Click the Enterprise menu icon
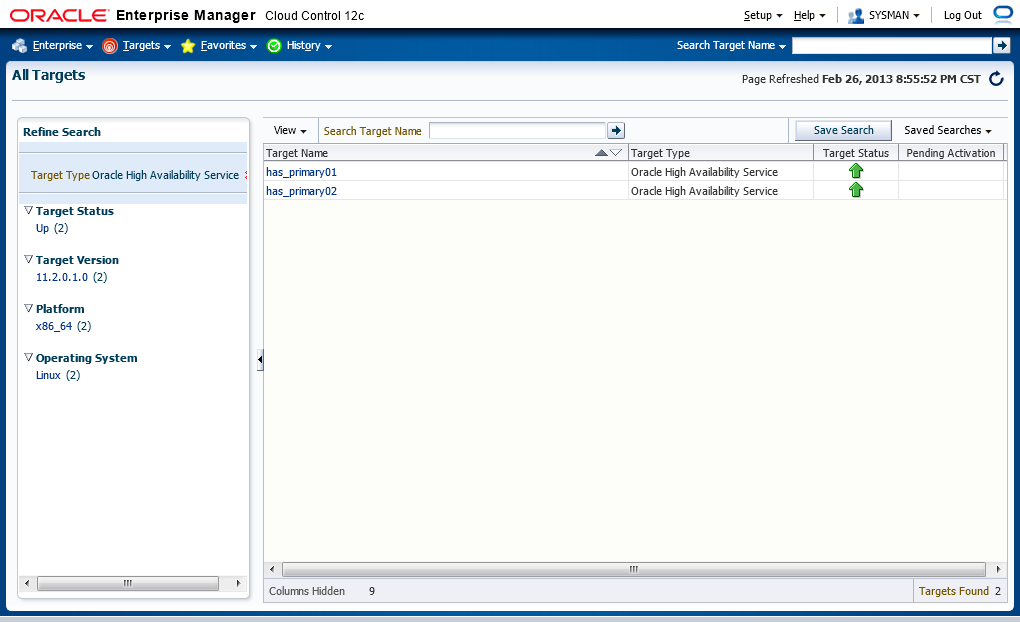The image size is (1020, 622). tap(20, 46)
